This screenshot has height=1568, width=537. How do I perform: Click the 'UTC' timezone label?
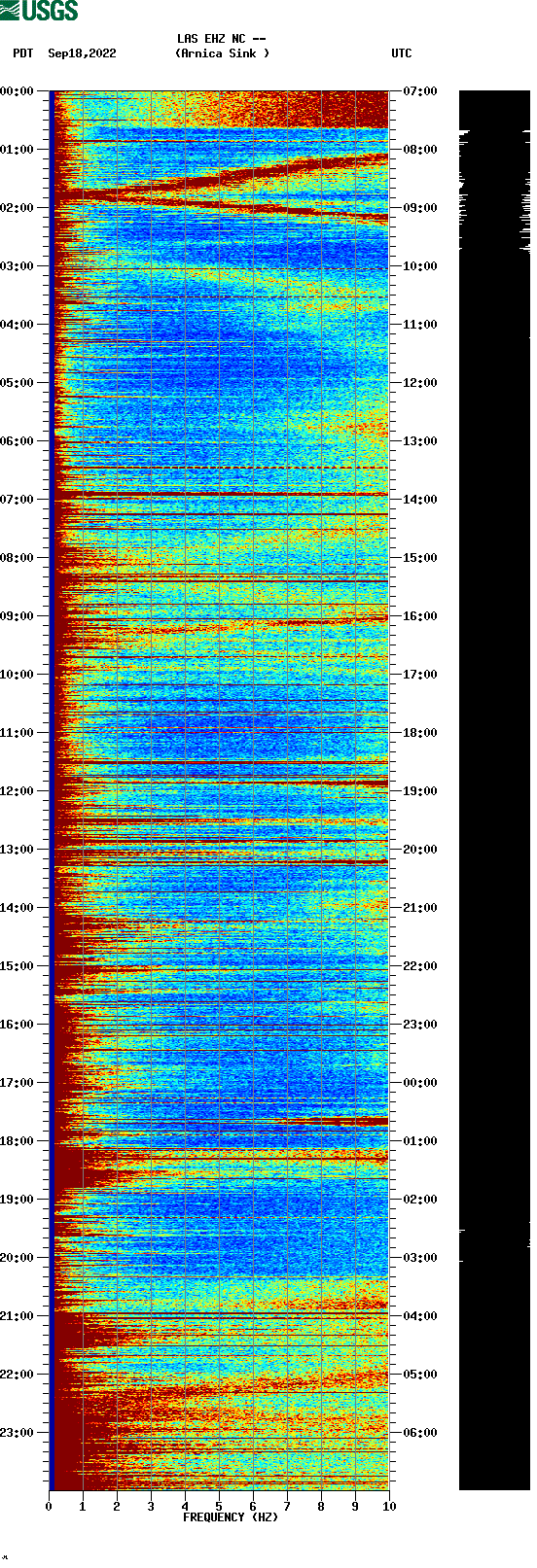(402, 53)
